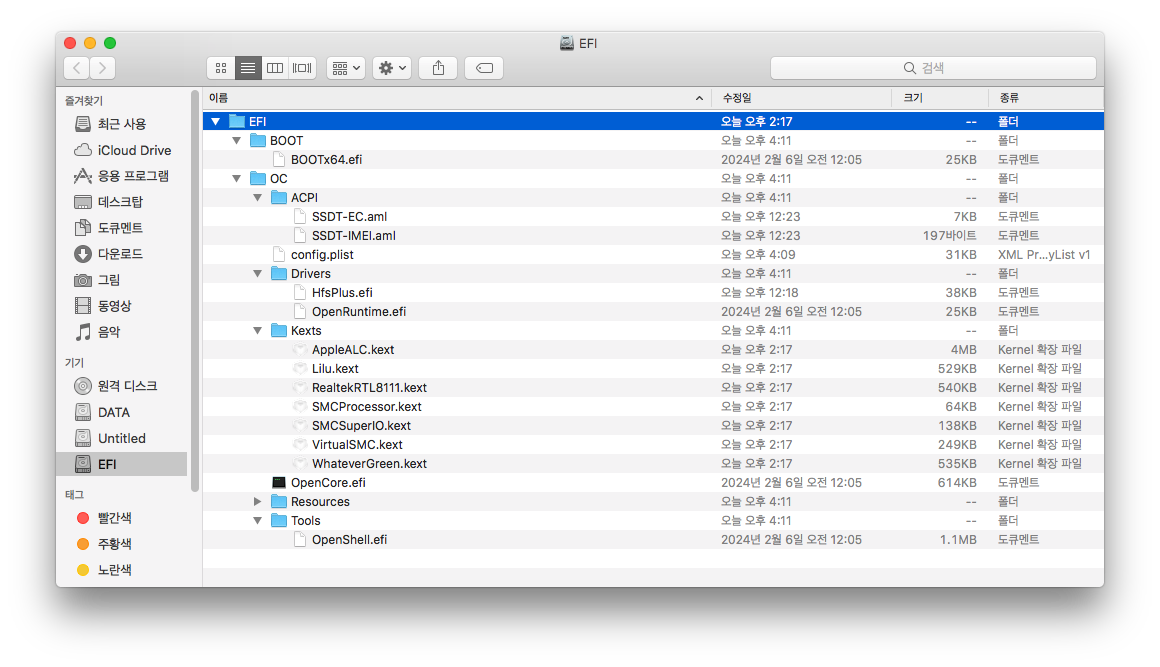This screenshot has width=1160, height=667.
Task: Select EFI volume in sidebar
Action: click(122, 464)
